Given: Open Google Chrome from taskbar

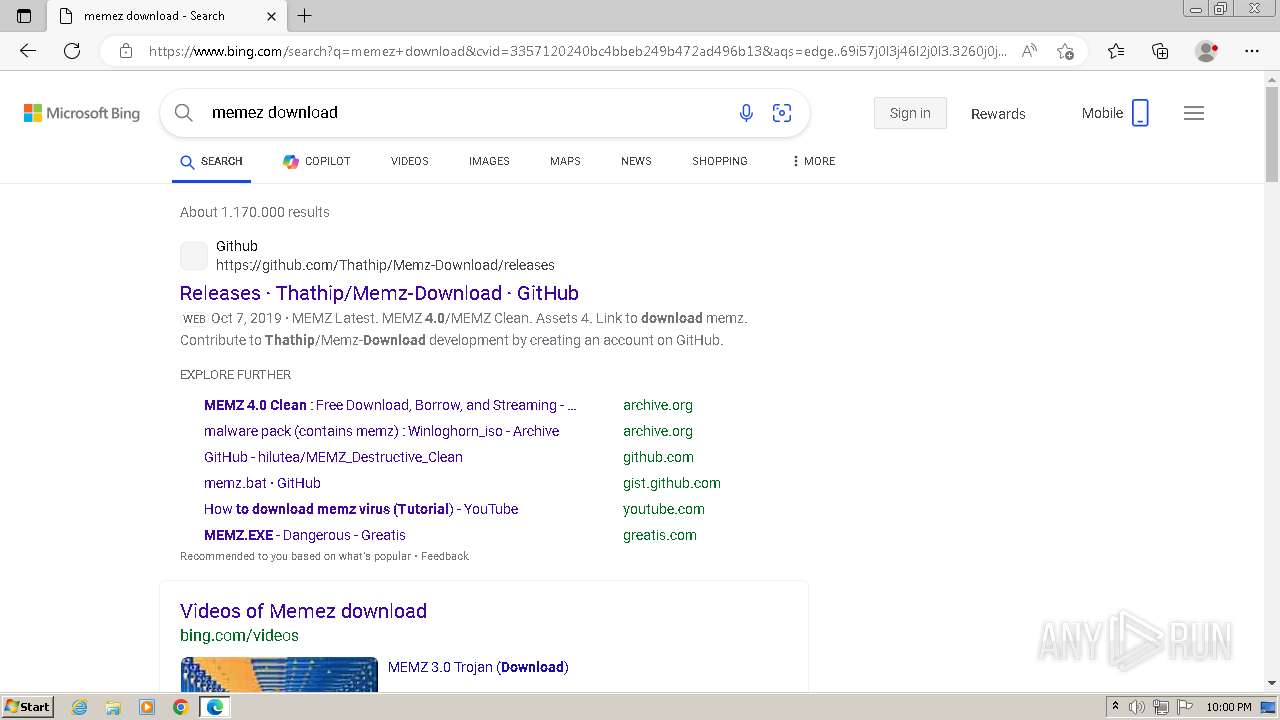Looking at the screenshot, I should point(180,707).
